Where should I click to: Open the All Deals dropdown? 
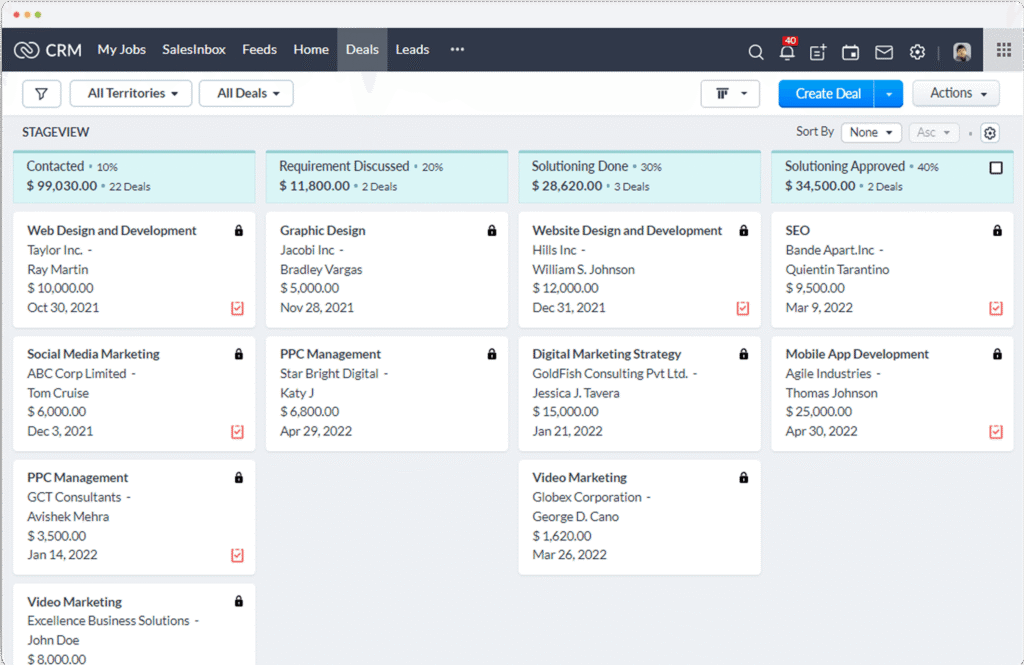tap(246, 93)
